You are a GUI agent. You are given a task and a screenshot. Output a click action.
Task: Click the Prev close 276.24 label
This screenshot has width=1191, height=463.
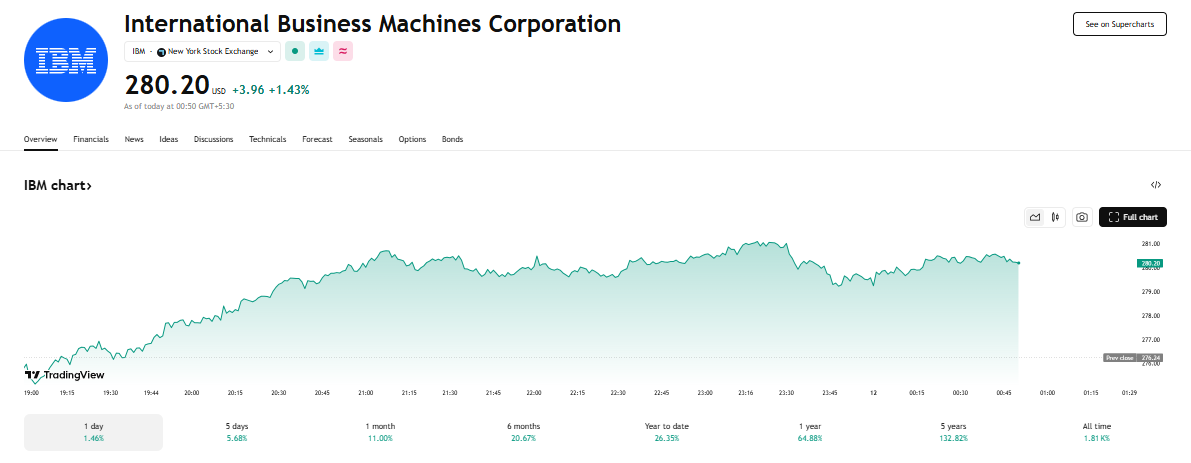point(1133,357)
